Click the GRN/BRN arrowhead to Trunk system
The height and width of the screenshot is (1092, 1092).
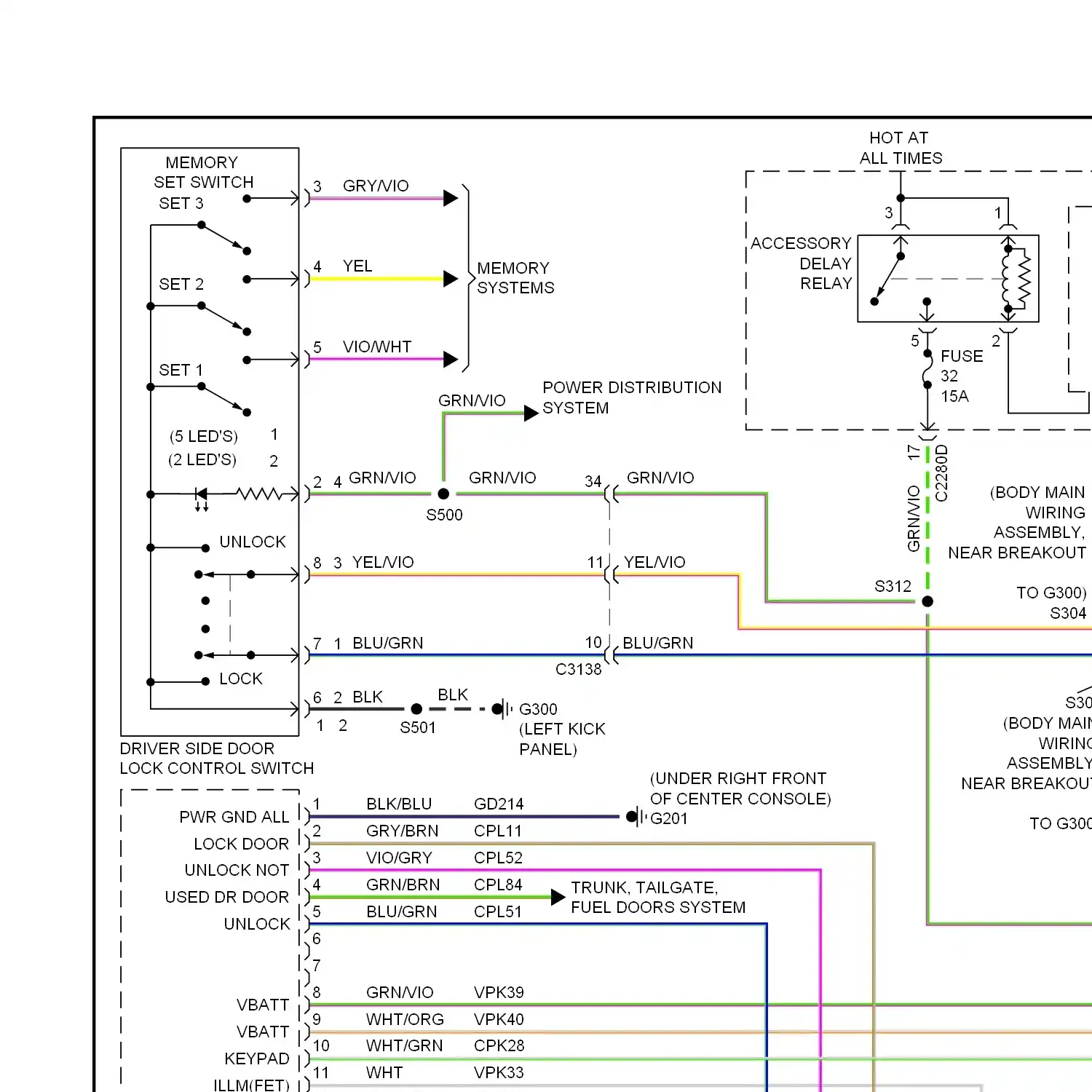point(558,897)
